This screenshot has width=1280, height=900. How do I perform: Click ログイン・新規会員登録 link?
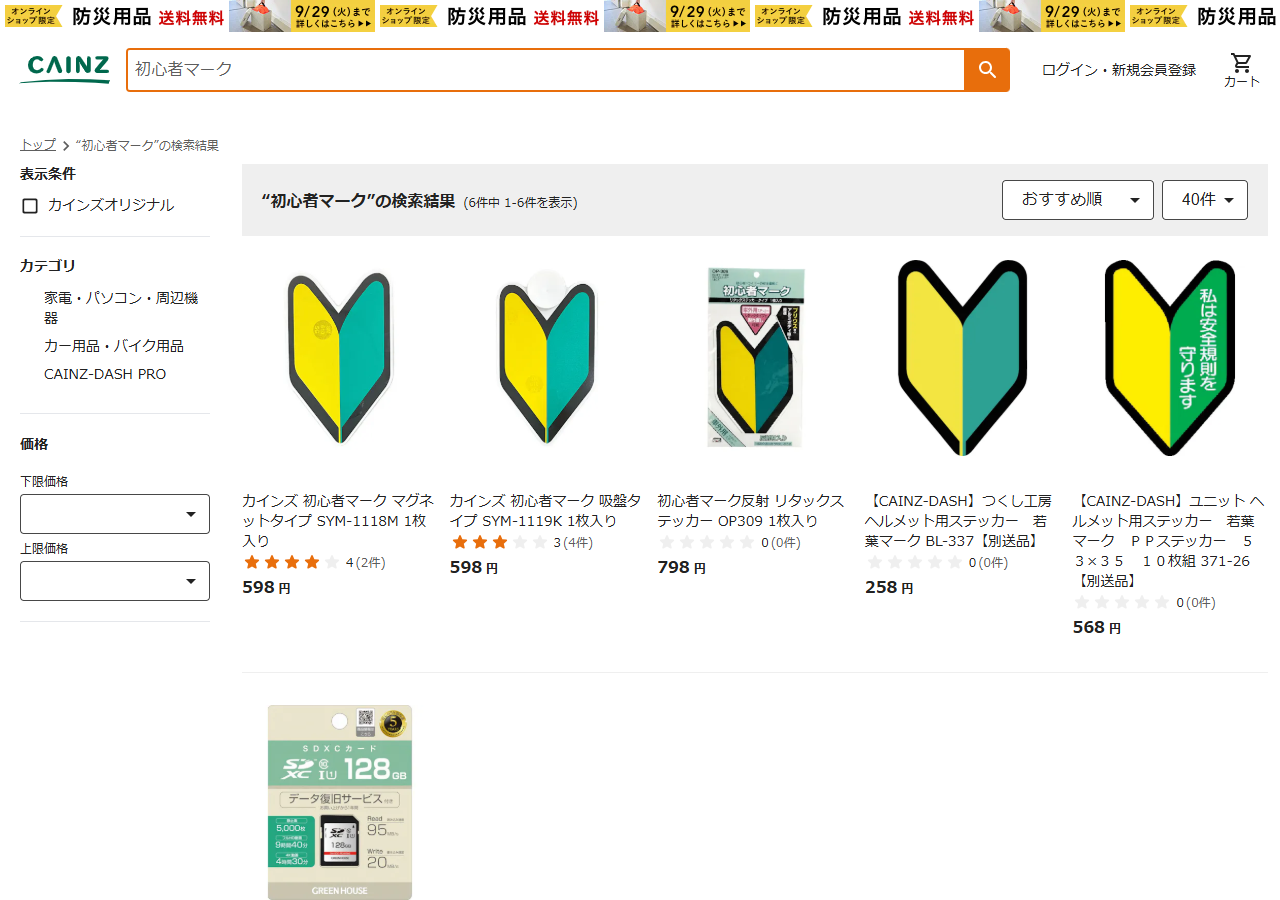click(x=1119, y=70)
